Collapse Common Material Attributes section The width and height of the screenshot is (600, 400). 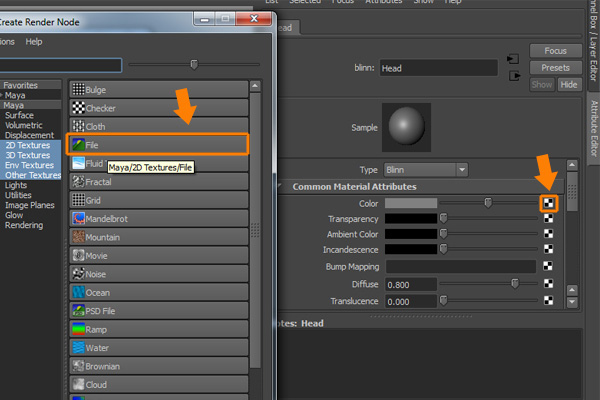click(x=280, y=186)
